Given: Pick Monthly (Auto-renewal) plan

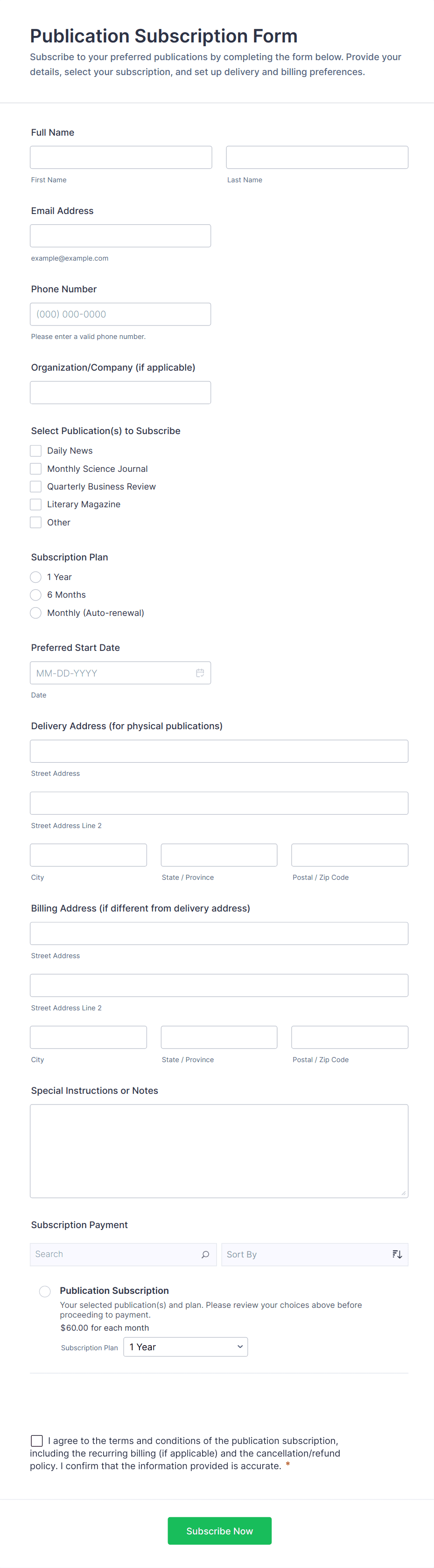Looking at the screenshot, I should [36, 613].
